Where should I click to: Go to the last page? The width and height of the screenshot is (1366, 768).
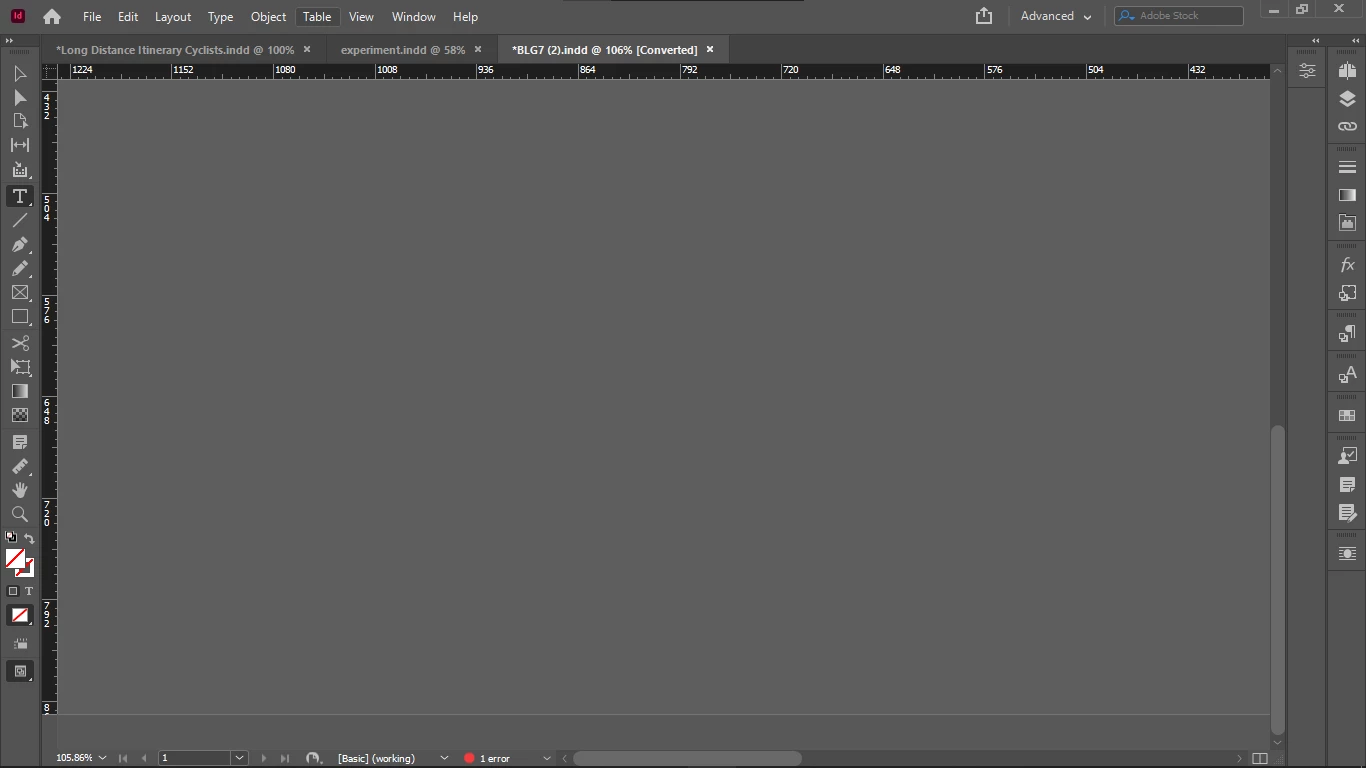pos(285,758)
